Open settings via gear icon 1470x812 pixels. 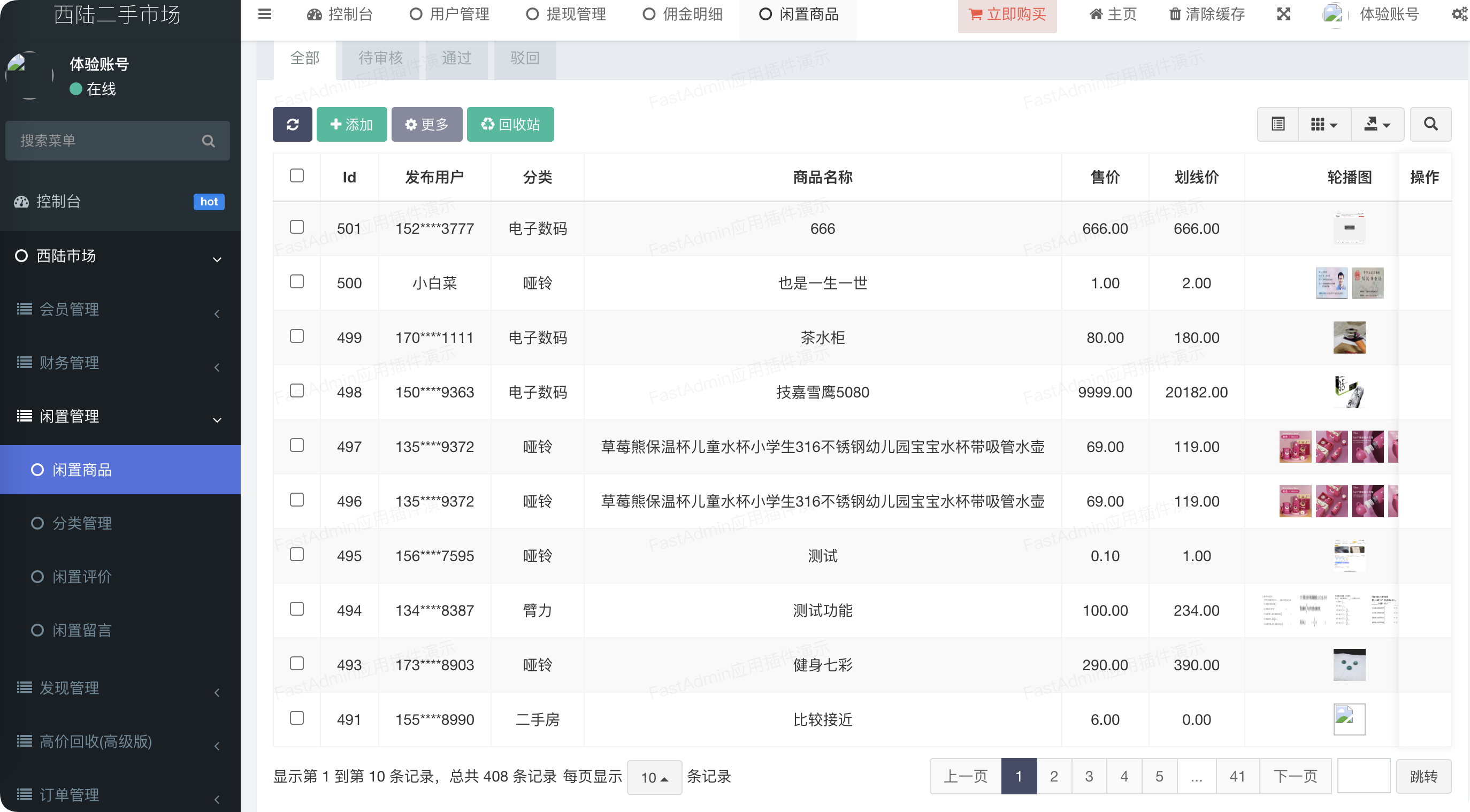(x=1457, y=14)
